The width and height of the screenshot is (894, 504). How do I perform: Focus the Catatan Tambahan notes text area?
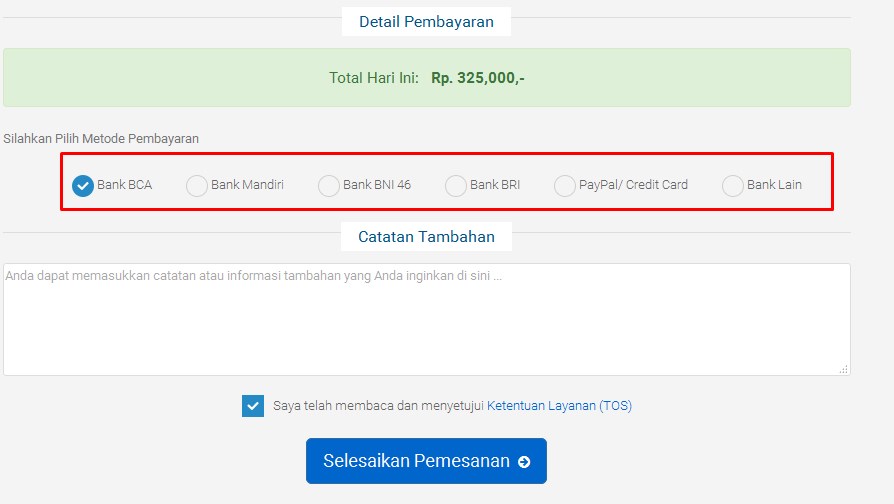426,319
